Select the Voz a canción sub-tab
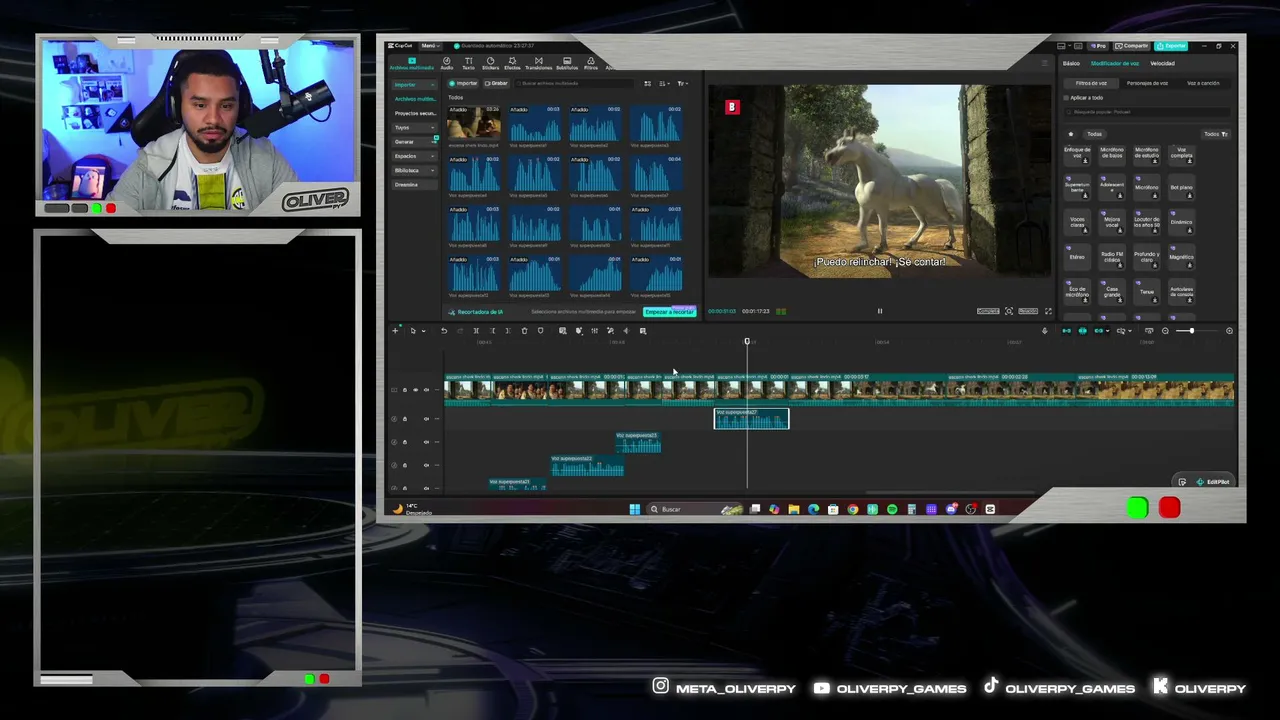Image resolution: width=1280 pixels, height=720 pixels. [x=1203, y=83]
